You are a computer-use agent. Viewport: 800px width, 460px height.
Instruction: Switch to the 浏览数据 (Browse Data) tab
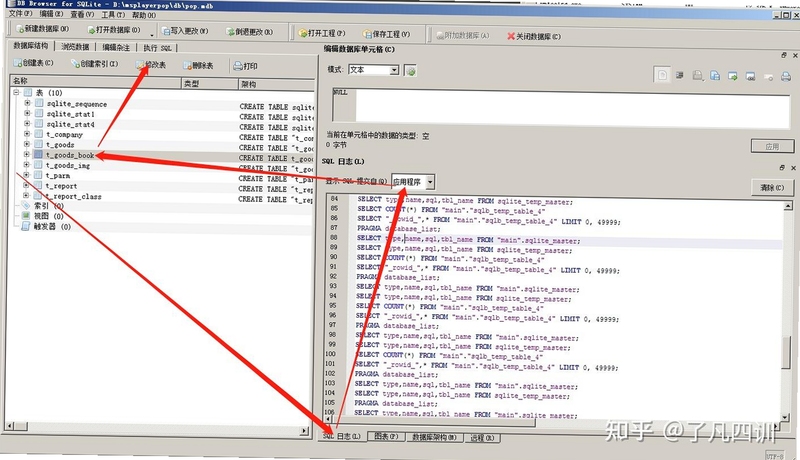pos(75,46)
